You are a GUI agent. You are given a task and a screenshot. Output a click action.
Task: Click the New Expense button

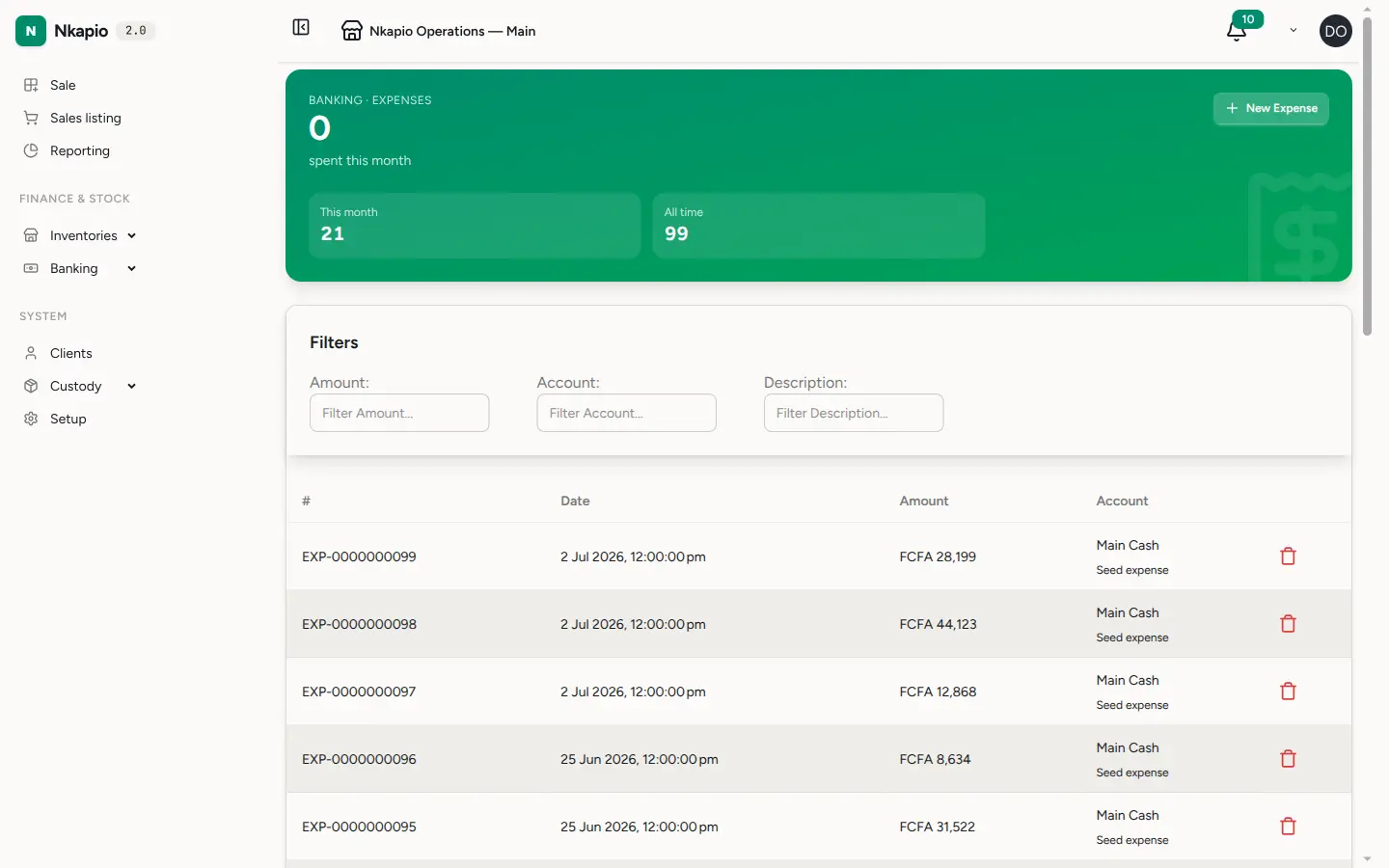point(1271,108)
